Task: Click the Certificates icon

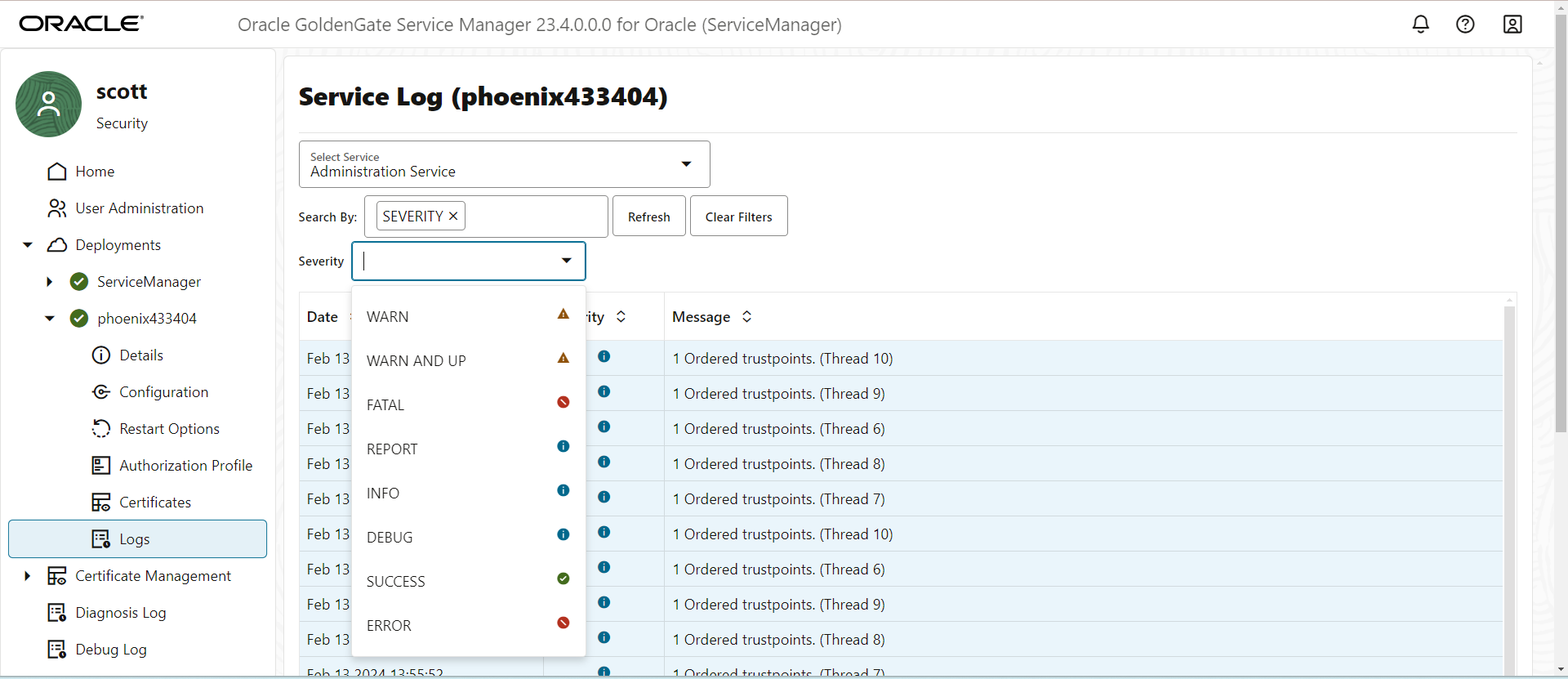Action: pyautogui.click(x=101, y=503)
